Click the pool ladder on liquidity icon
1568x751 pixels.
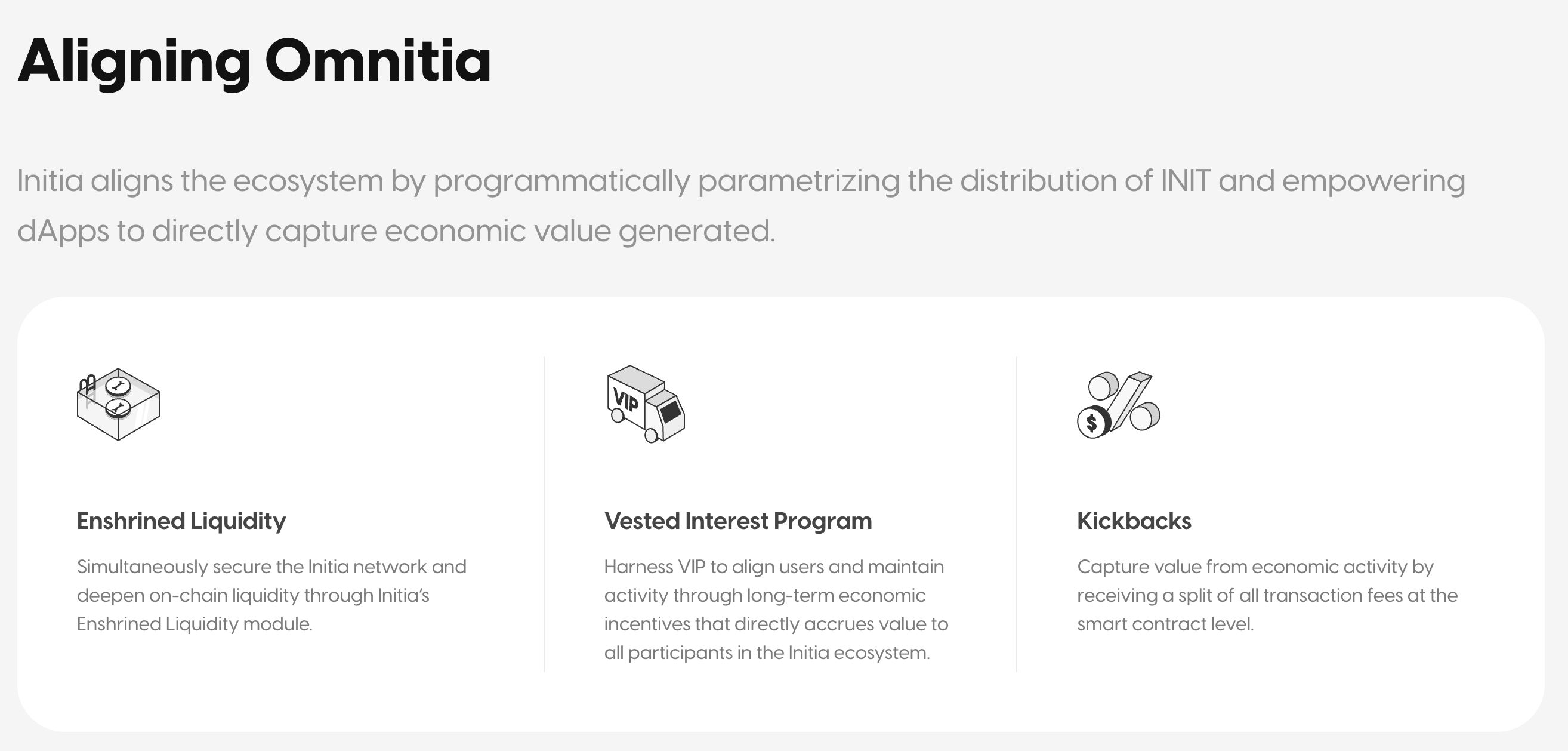88,384
